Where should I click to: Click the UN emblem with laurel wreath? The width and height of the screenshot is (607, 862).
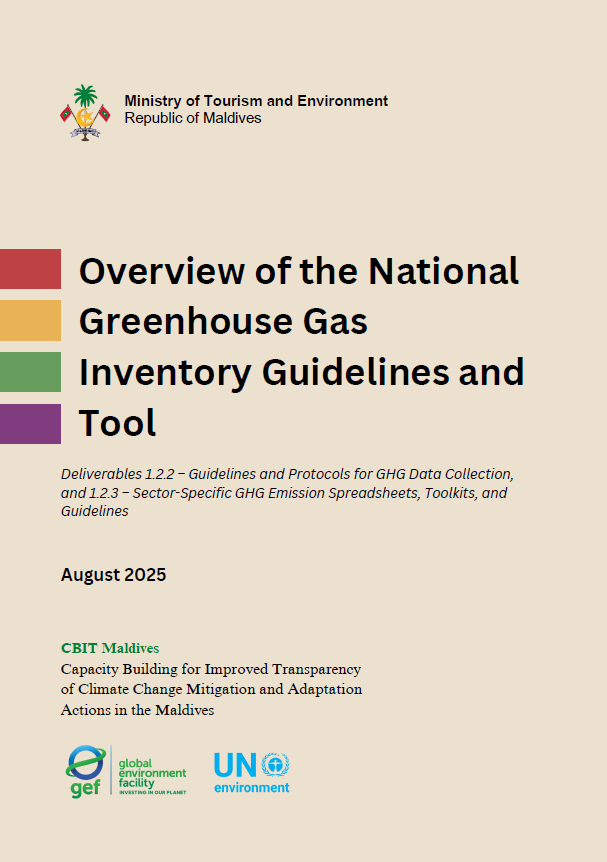pyautogui.click(x=275, y=765)
